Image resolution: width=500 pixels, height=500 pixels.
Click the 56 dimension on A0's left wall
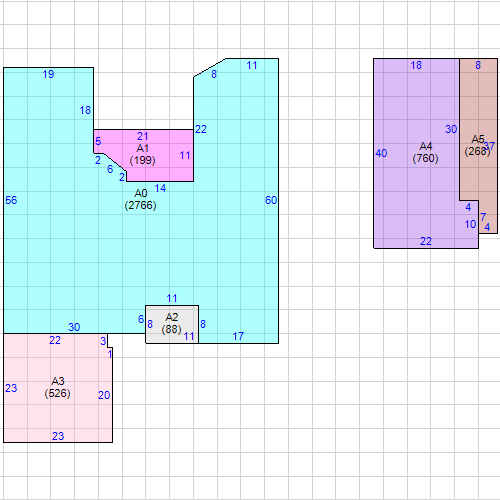point(11,200)
